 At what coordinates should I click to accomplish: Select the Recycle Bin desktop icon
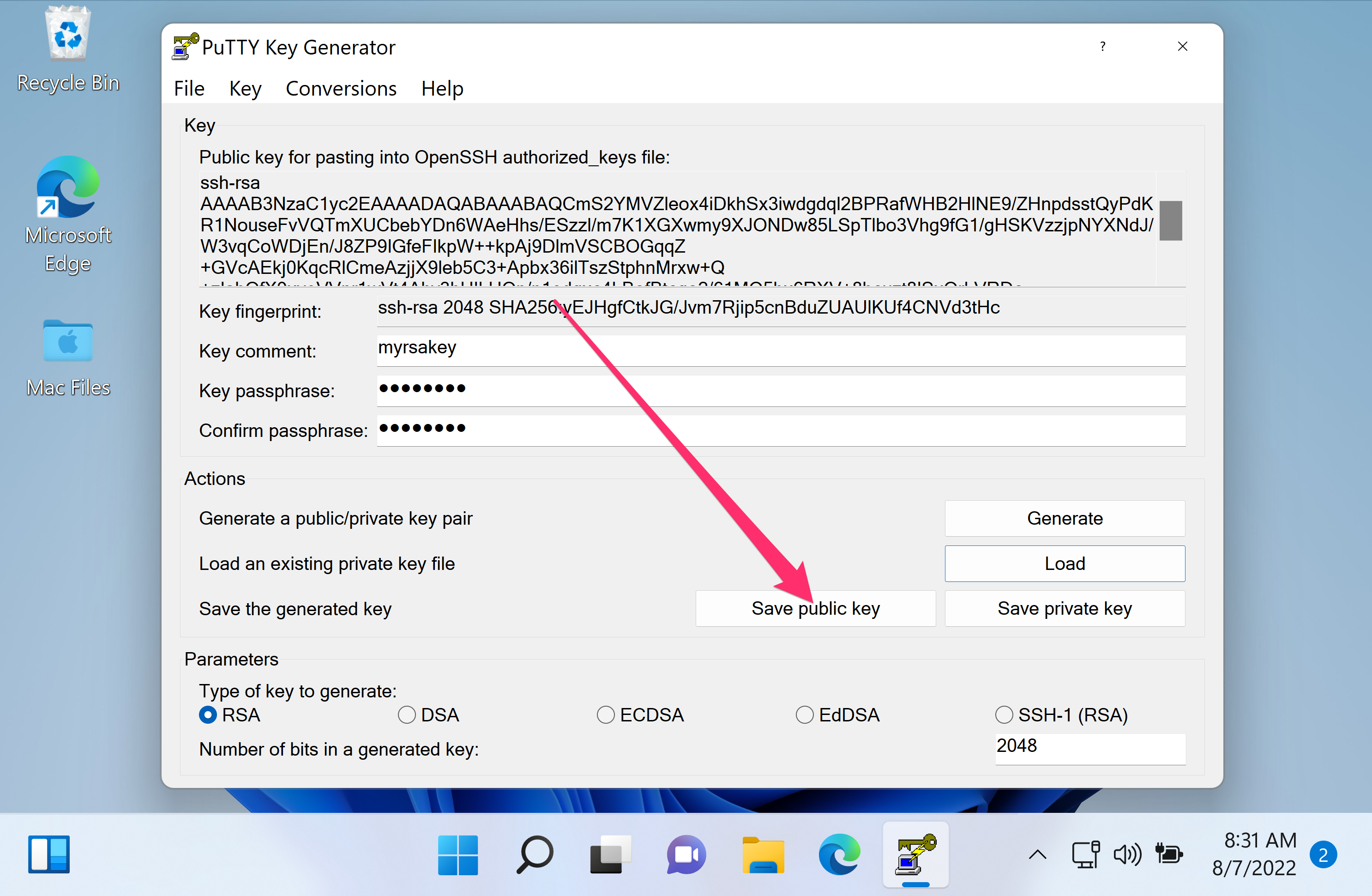[68, 50]
